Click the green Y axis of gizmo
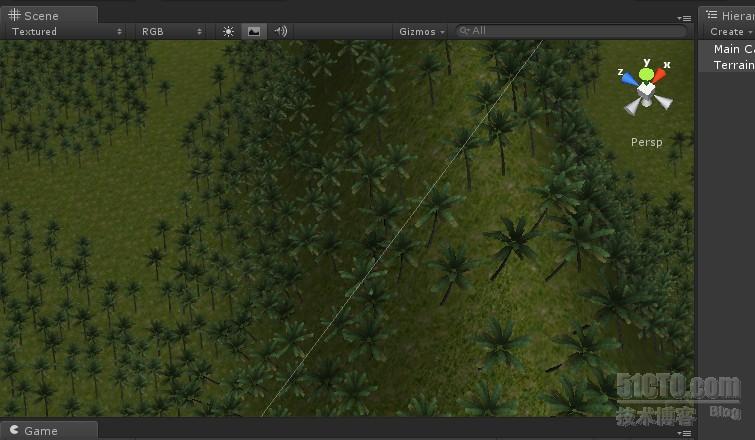The image size is (755, 440). (646, 74)
